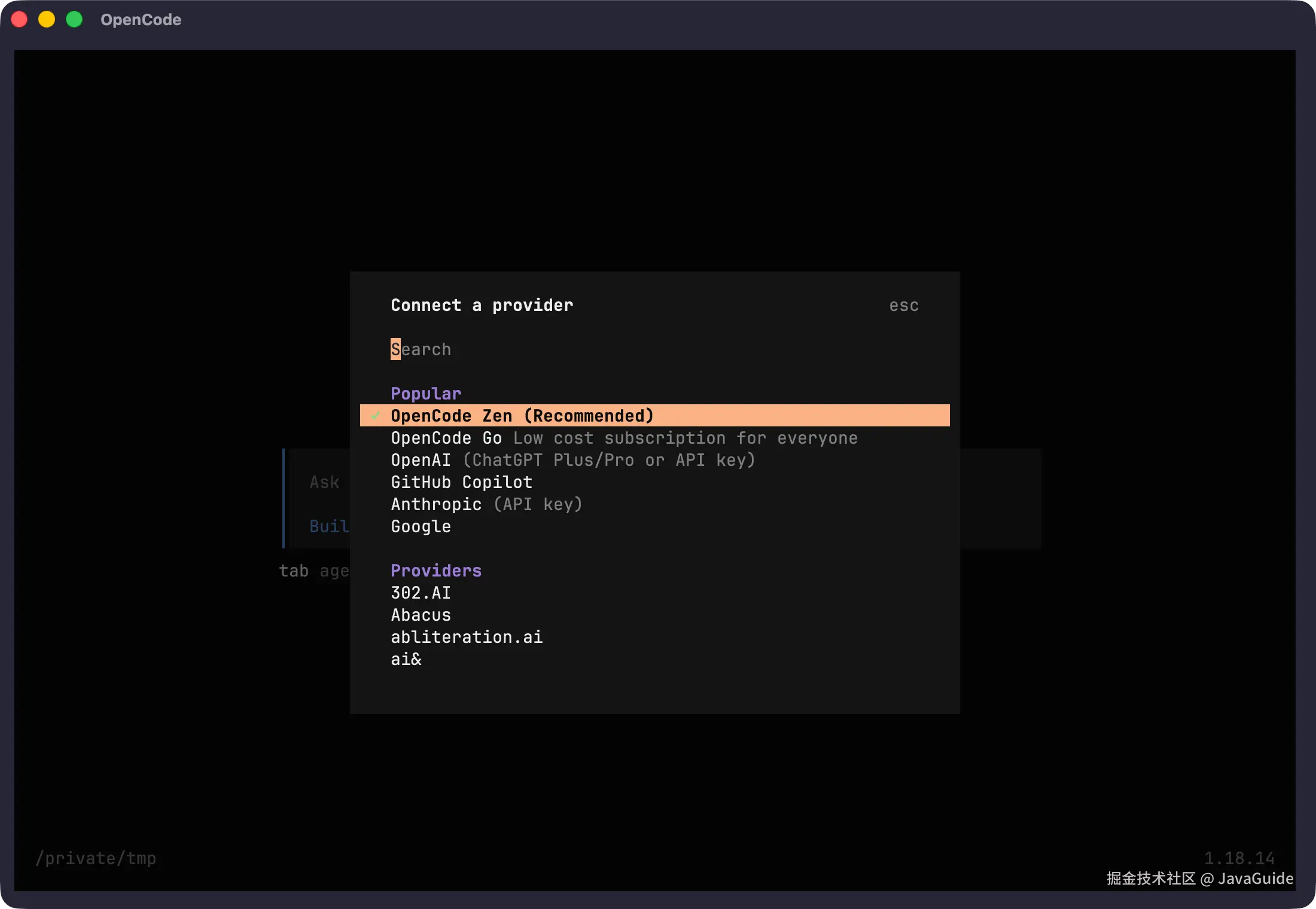Select ai& provider entry
This screenshot has height=909, width=1316.
654,659
